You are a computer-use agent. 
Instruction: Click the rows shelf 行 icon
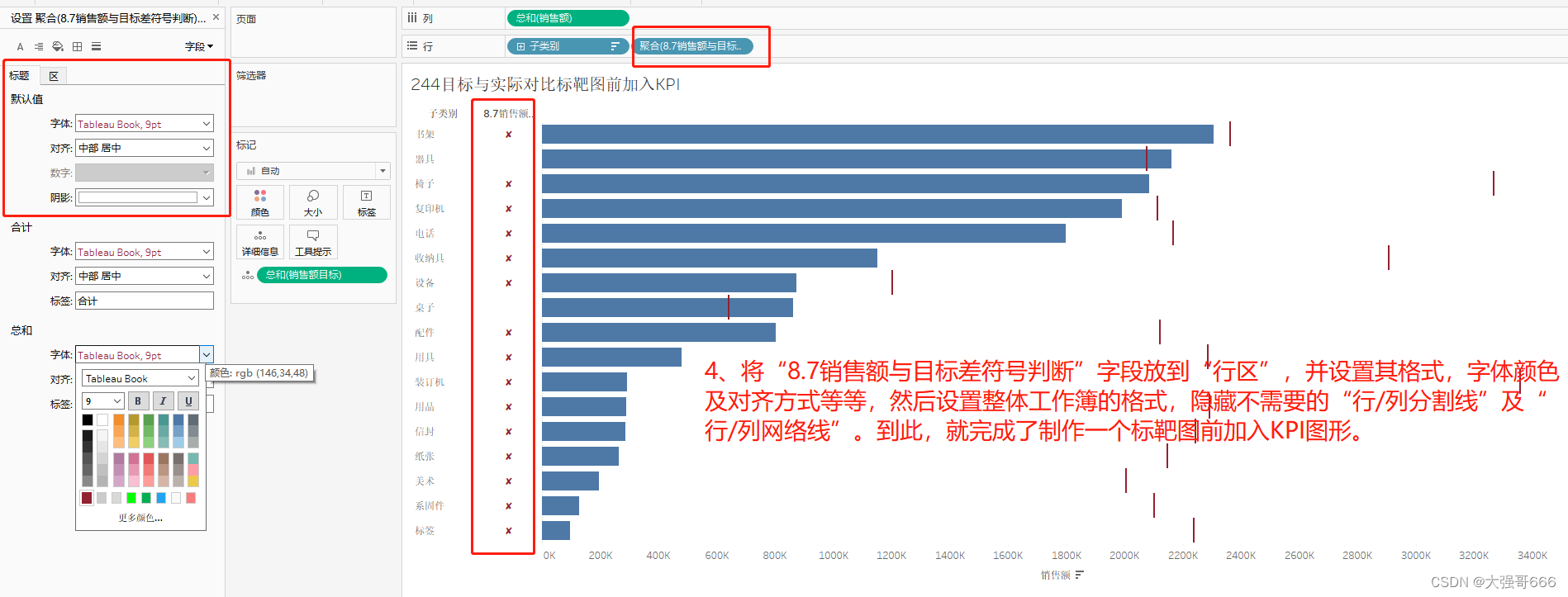[412, 46]
